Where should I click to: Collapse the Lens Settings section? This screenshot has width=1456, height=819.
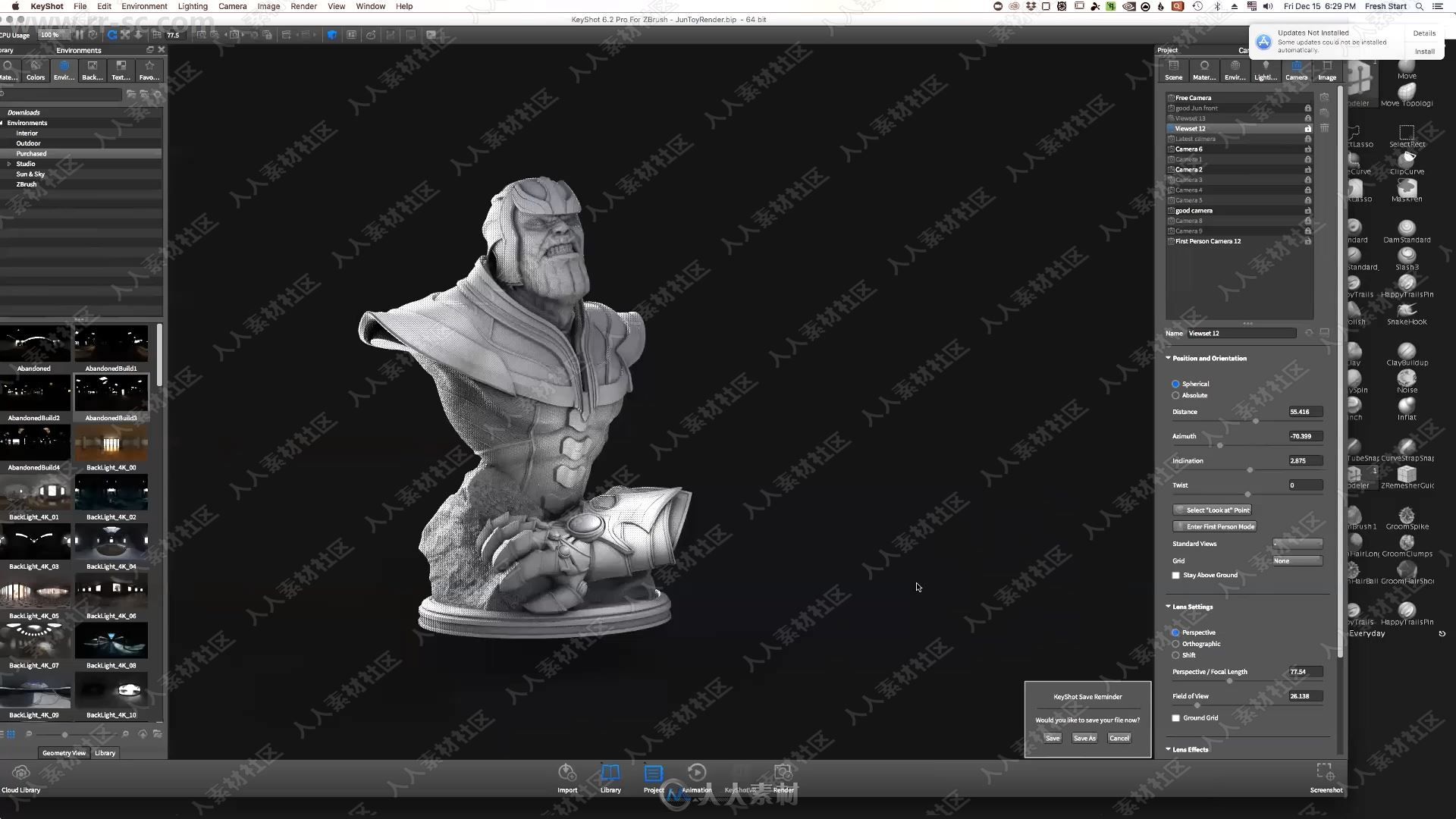1168,607
